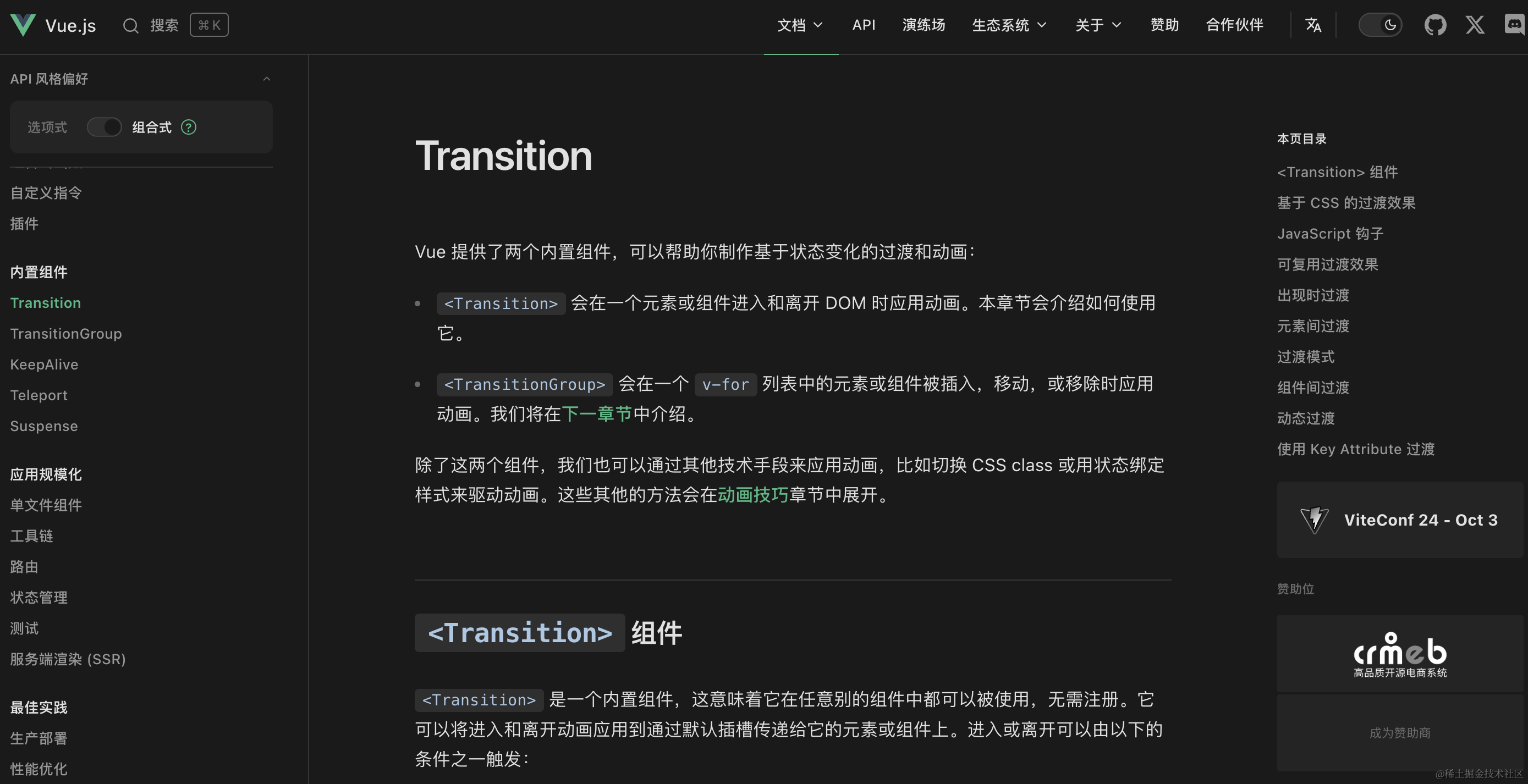Screen dimensions: 1528x784
Task: Open the language translation icon menu
Action: coord(1313,25)
